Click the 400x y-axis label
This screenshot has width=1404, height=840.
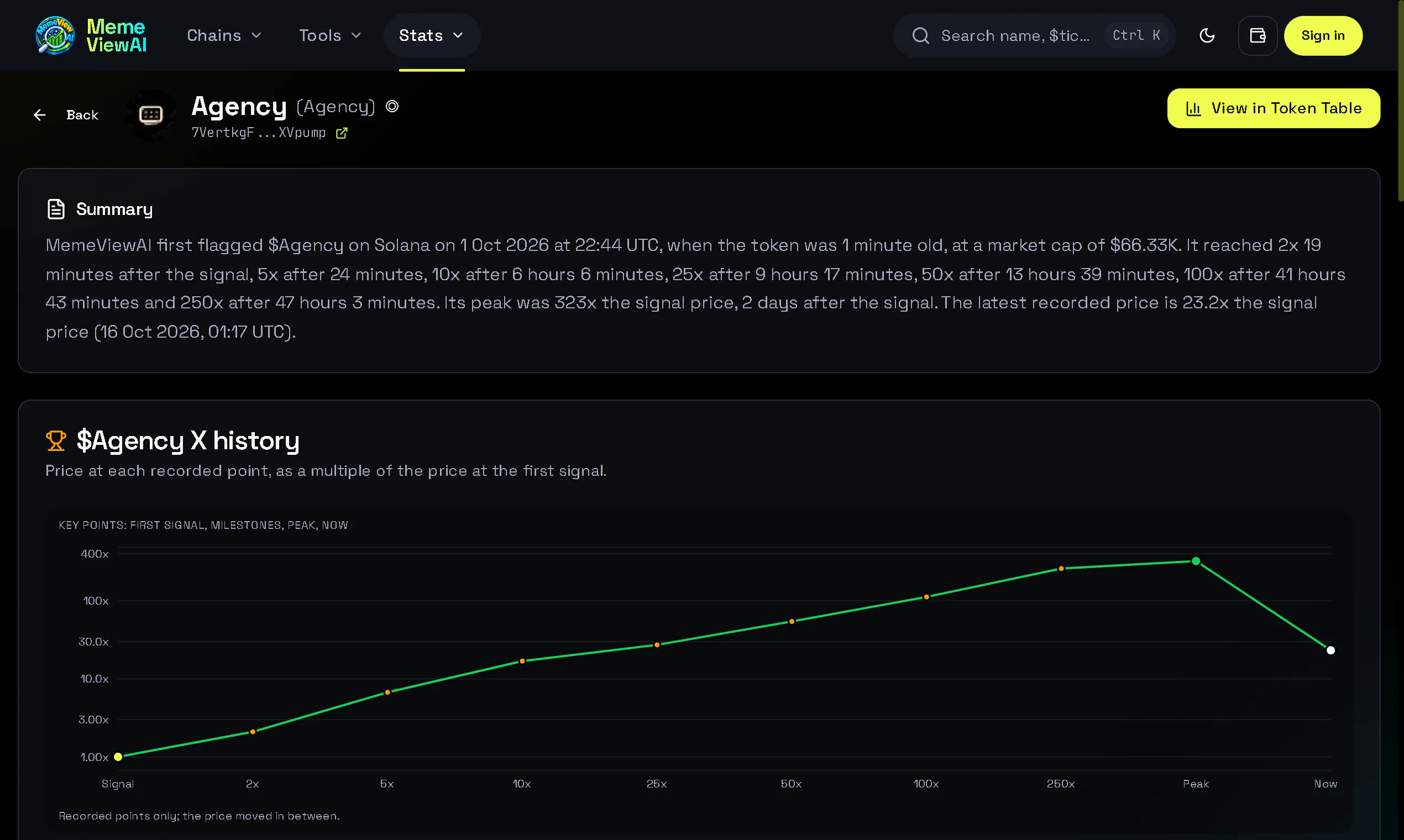pyautogui.click(x=94, y=554)
